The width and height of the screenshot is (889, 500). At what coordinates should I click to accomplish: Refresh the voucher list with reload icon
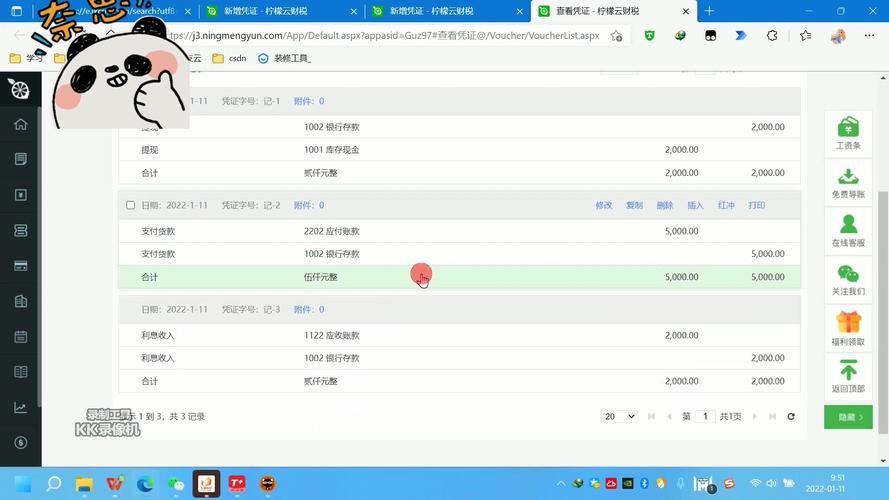pos(791,417)
